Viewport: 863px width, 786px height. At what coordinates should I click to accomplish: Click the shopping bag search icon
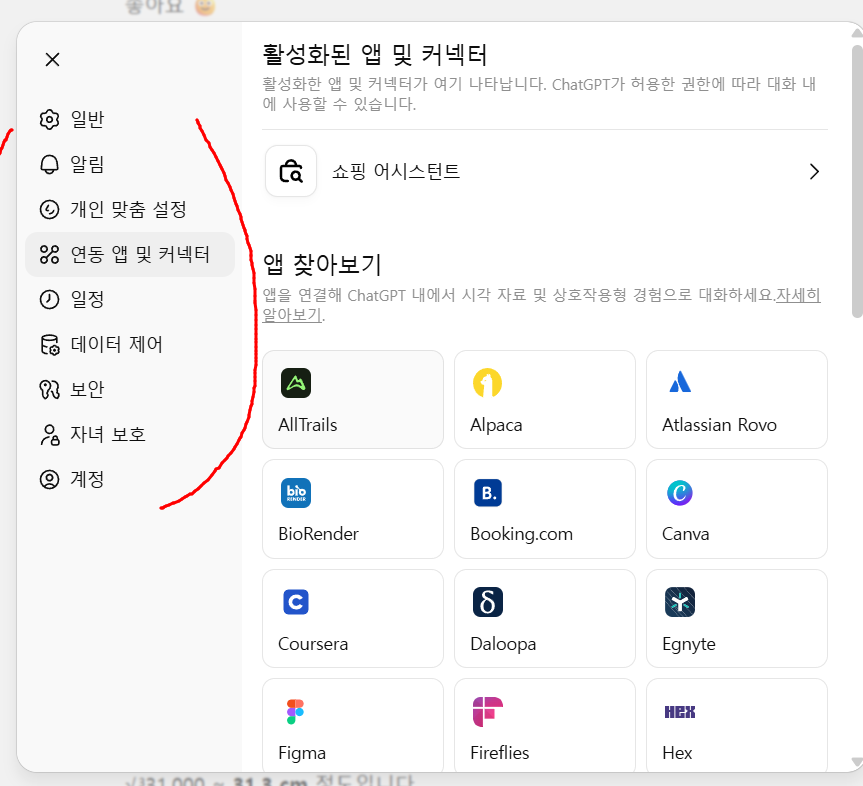pos(291,171)
